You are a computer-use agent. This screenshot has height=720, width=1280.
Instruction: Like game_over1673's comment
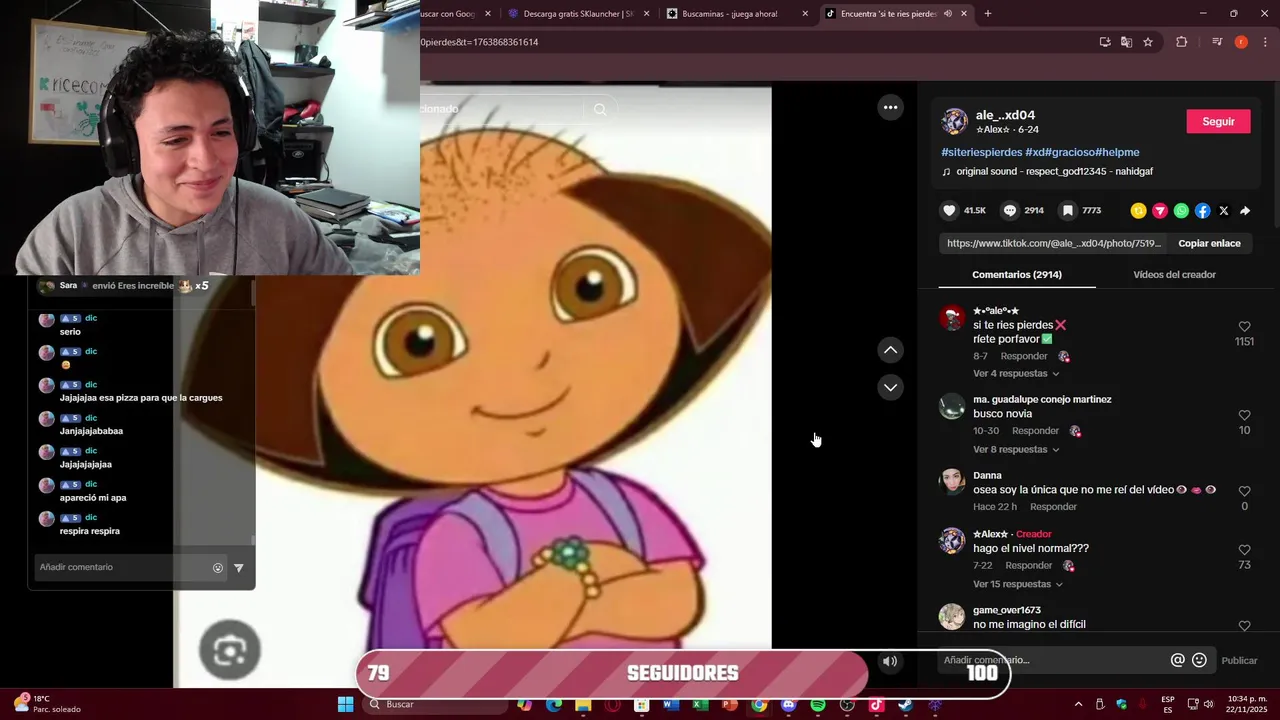(1244, 626)
